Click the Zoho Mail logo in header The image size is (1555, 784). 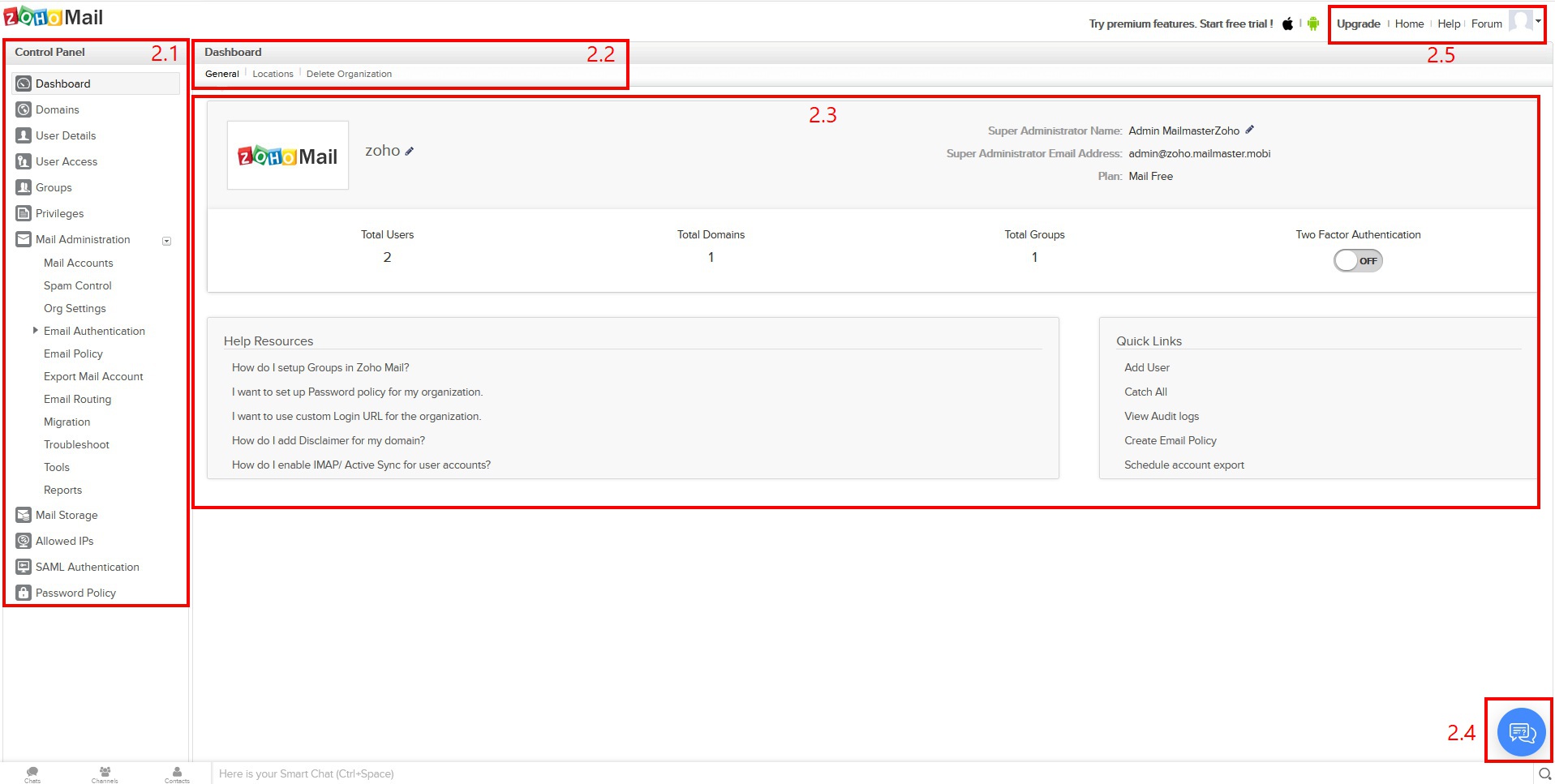[x=54, y=17]
